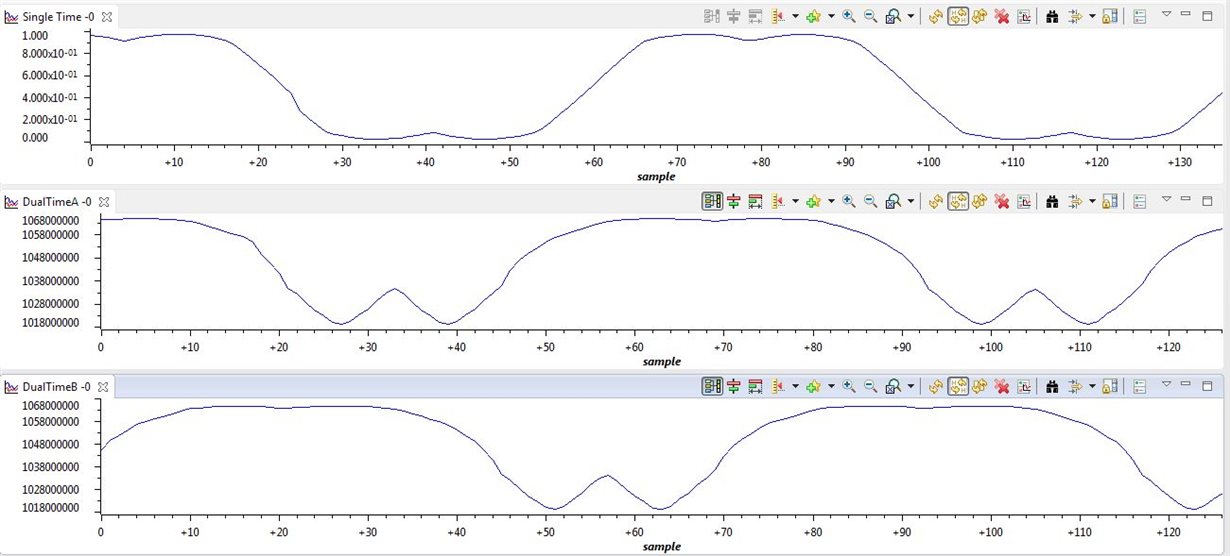The image size is (1230, 556).
Task: Zoom in on the DualTimeA graph
Action: pyautogui.click(x=848, y=200)
